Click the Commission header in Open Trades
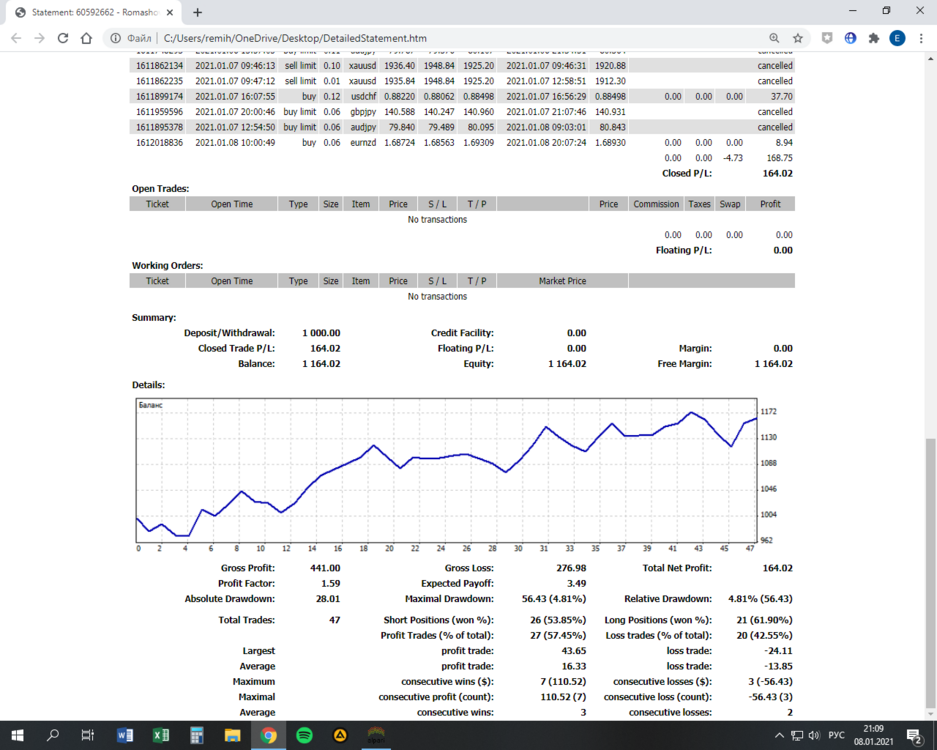 656,204
